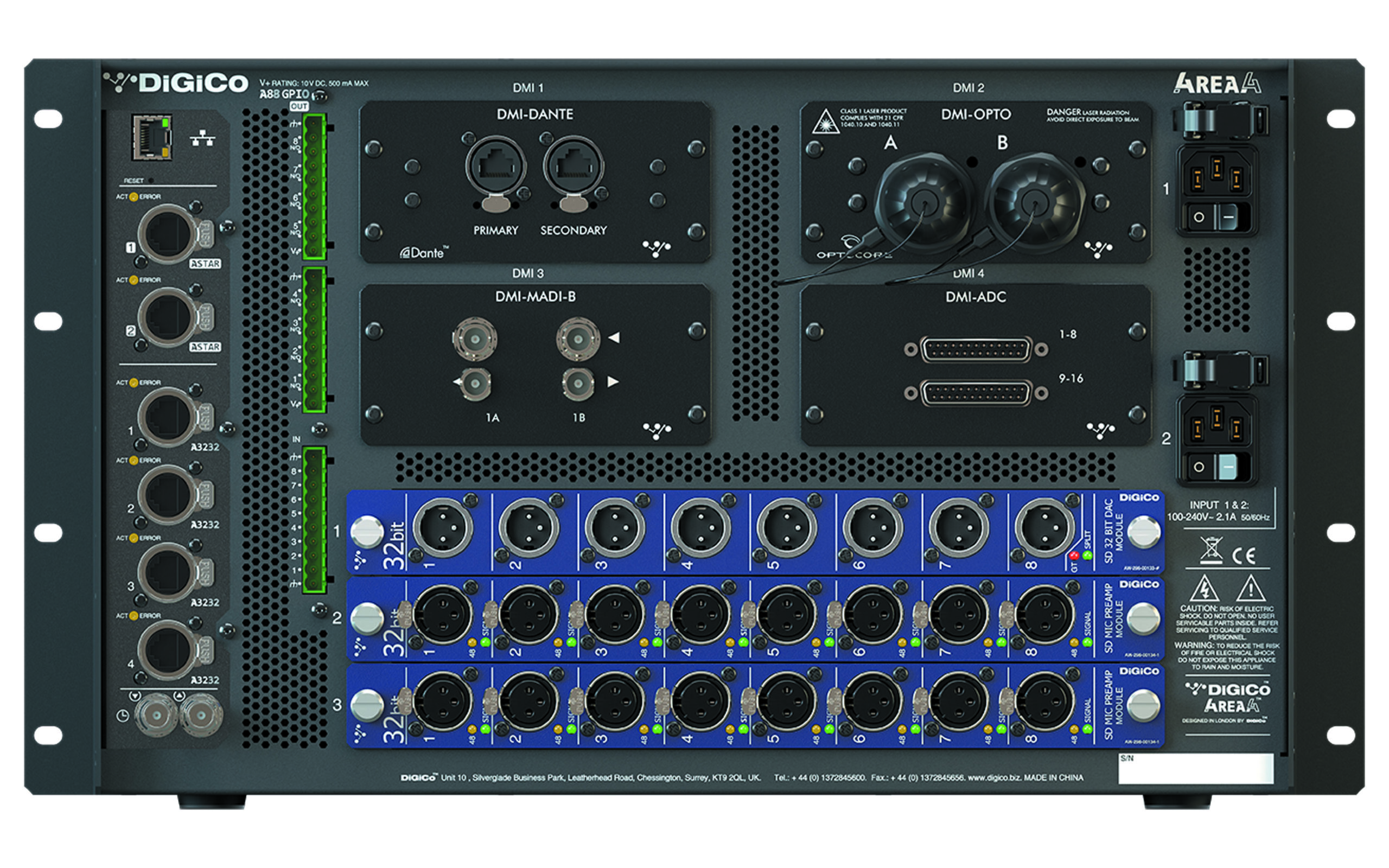Click XLR input 6 on slot 3 preamp module
The image size is (1389, 868).
[873, 701]
